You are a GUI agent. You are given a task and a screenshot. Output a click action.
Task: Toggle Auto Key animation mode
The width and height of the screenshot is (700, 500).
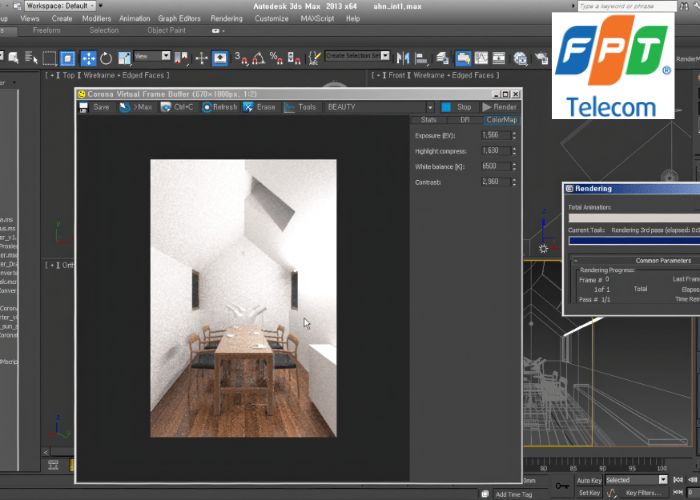click(x=588, y=480)
